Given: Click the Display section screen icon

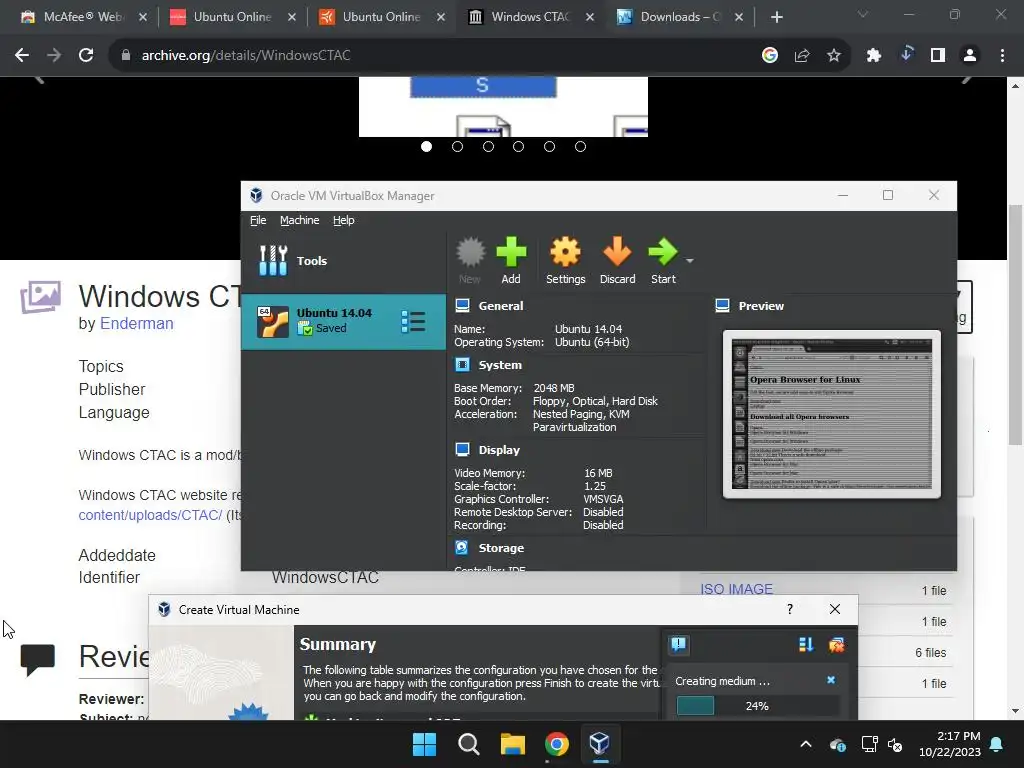Looking at the screenshot, I should click(x=462, y=449).
